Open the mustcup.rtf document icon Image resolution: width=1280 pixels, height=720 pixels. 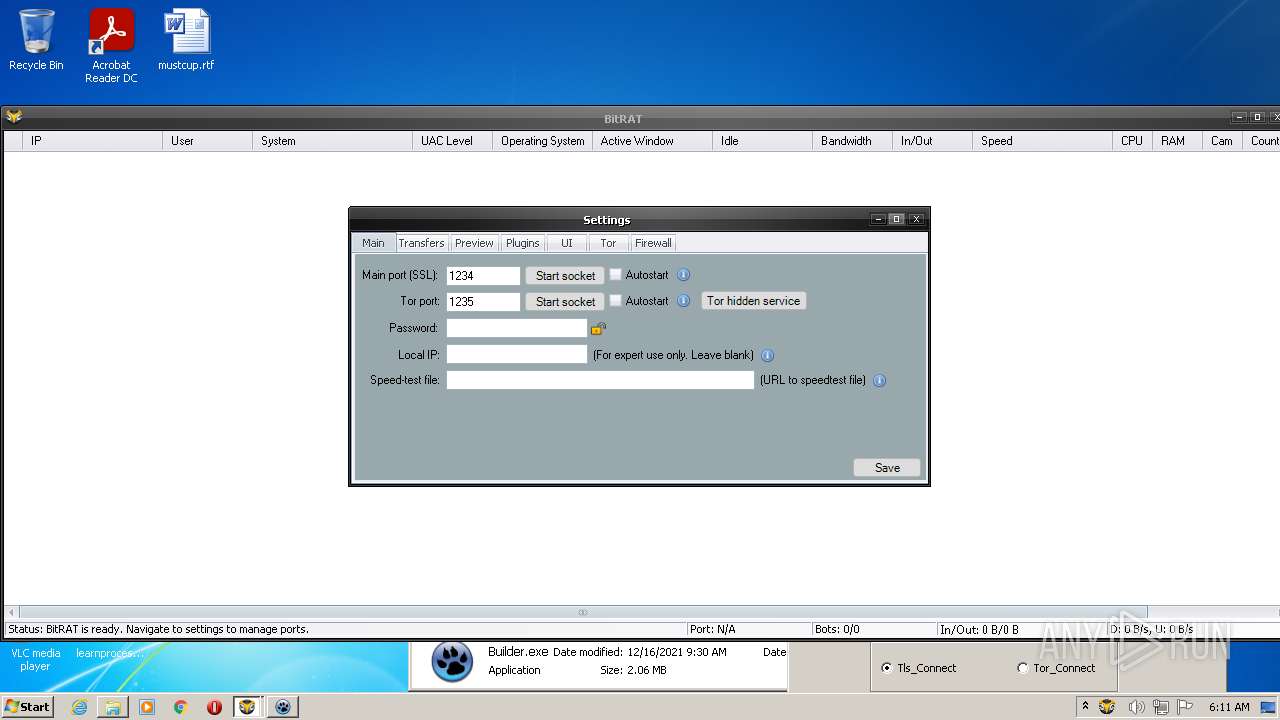[186, 40]
